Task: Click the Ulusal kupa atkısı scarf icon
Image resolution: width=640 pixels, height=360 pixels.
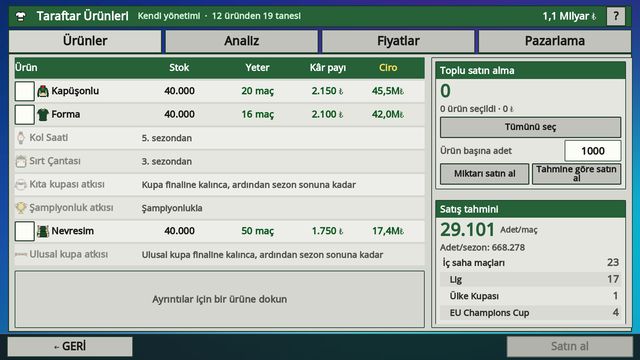Action: [21, 254]
